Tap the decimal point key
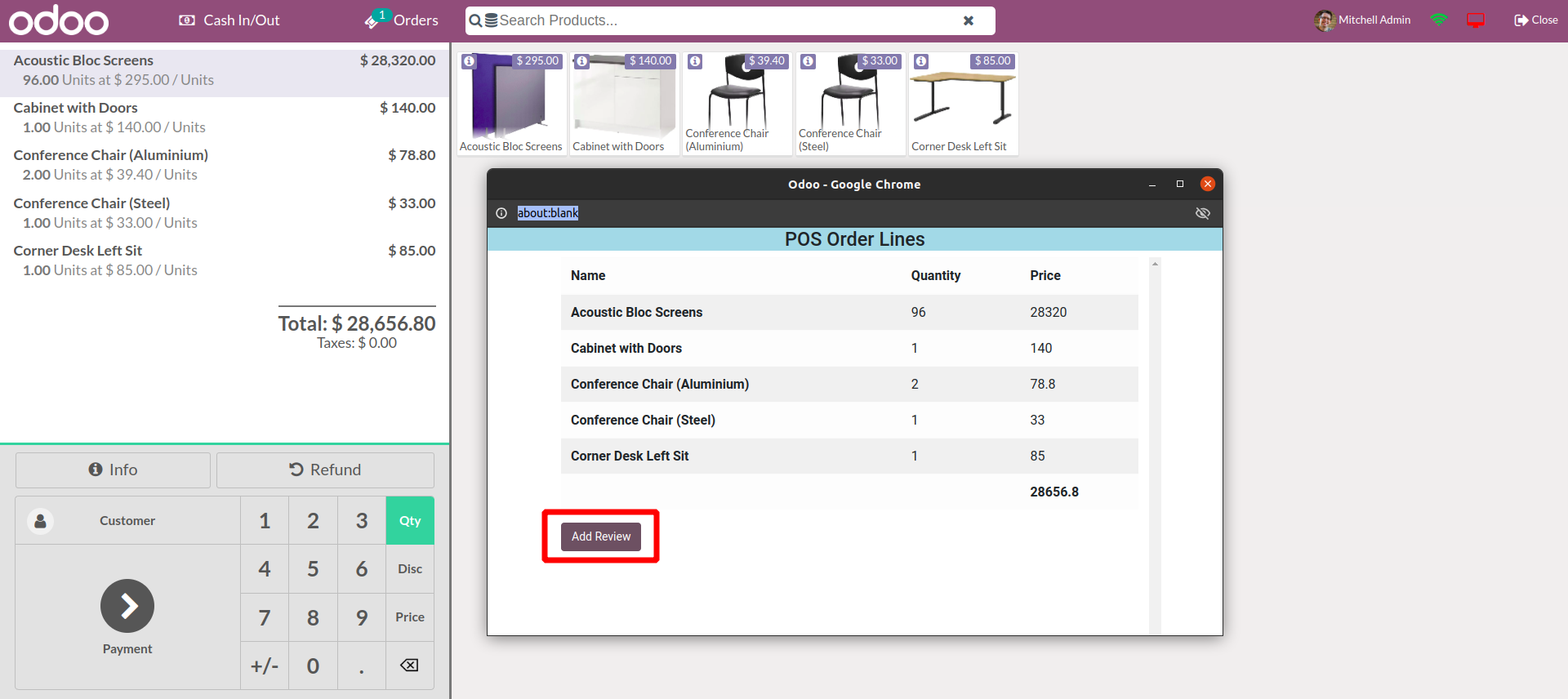Viewport: 1568px width, 699px height. pyautogui.click(x=362, y=666)
